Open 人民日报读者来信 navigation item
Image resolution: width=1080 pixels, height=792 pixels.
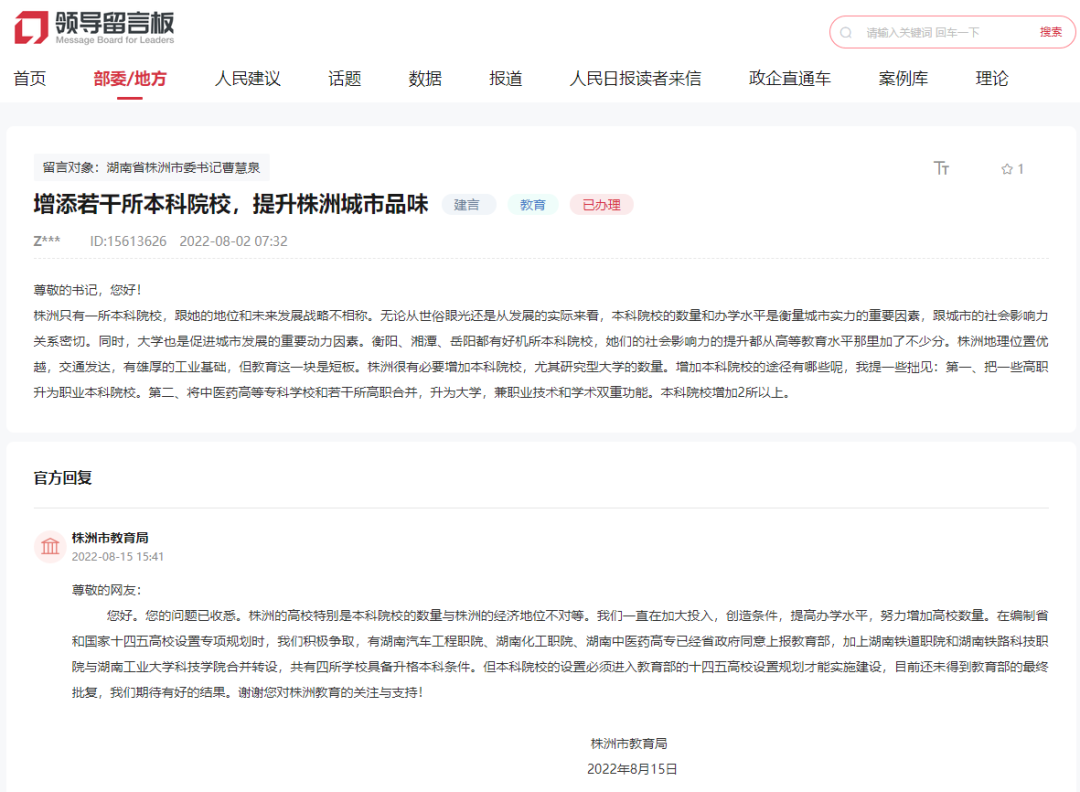pos(635,79)
